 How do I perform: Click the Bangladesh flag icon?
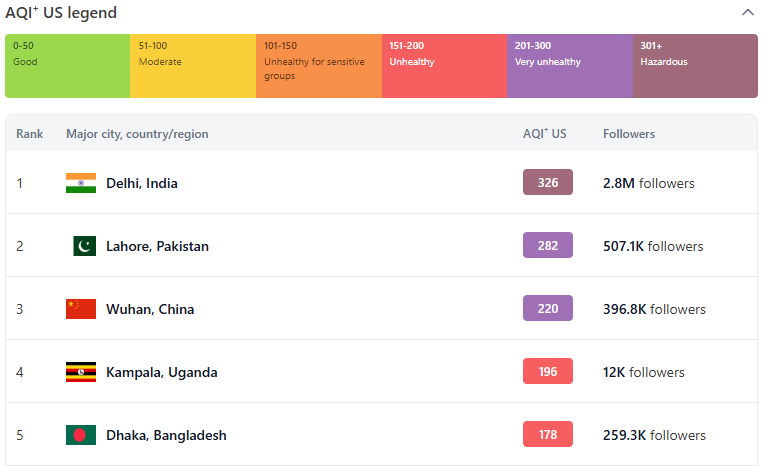click(81, 435)
